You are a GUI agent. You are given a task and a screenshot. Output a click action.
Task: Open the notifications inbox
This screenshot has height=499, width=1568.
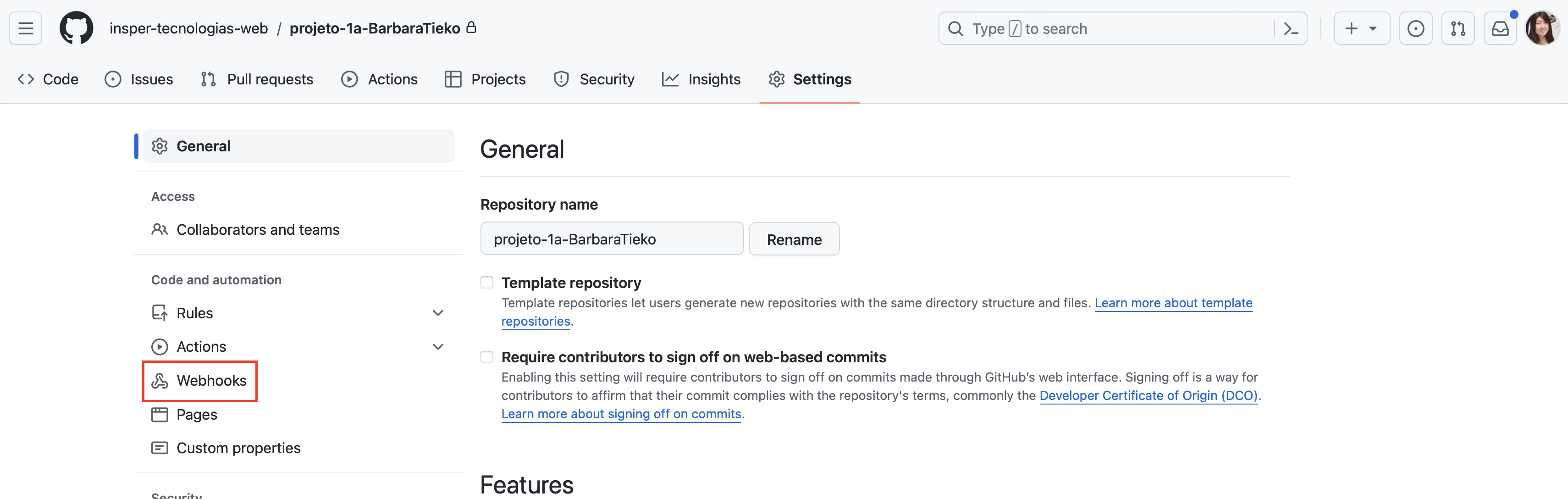tap(1500, 28)
